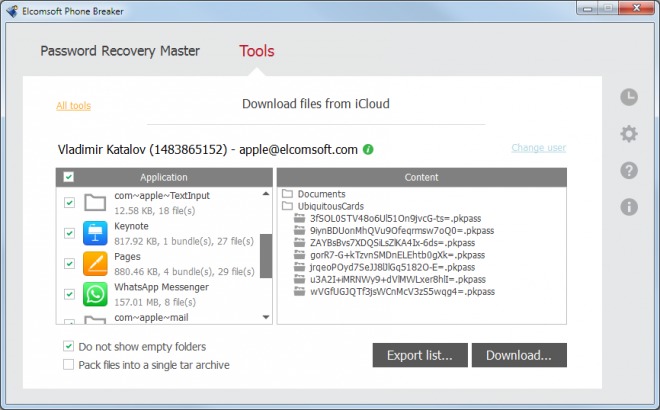Uncheck the com~apple~TextInput checkbox
This screenshot has width=660, height=410.
(x=69, y=202)
